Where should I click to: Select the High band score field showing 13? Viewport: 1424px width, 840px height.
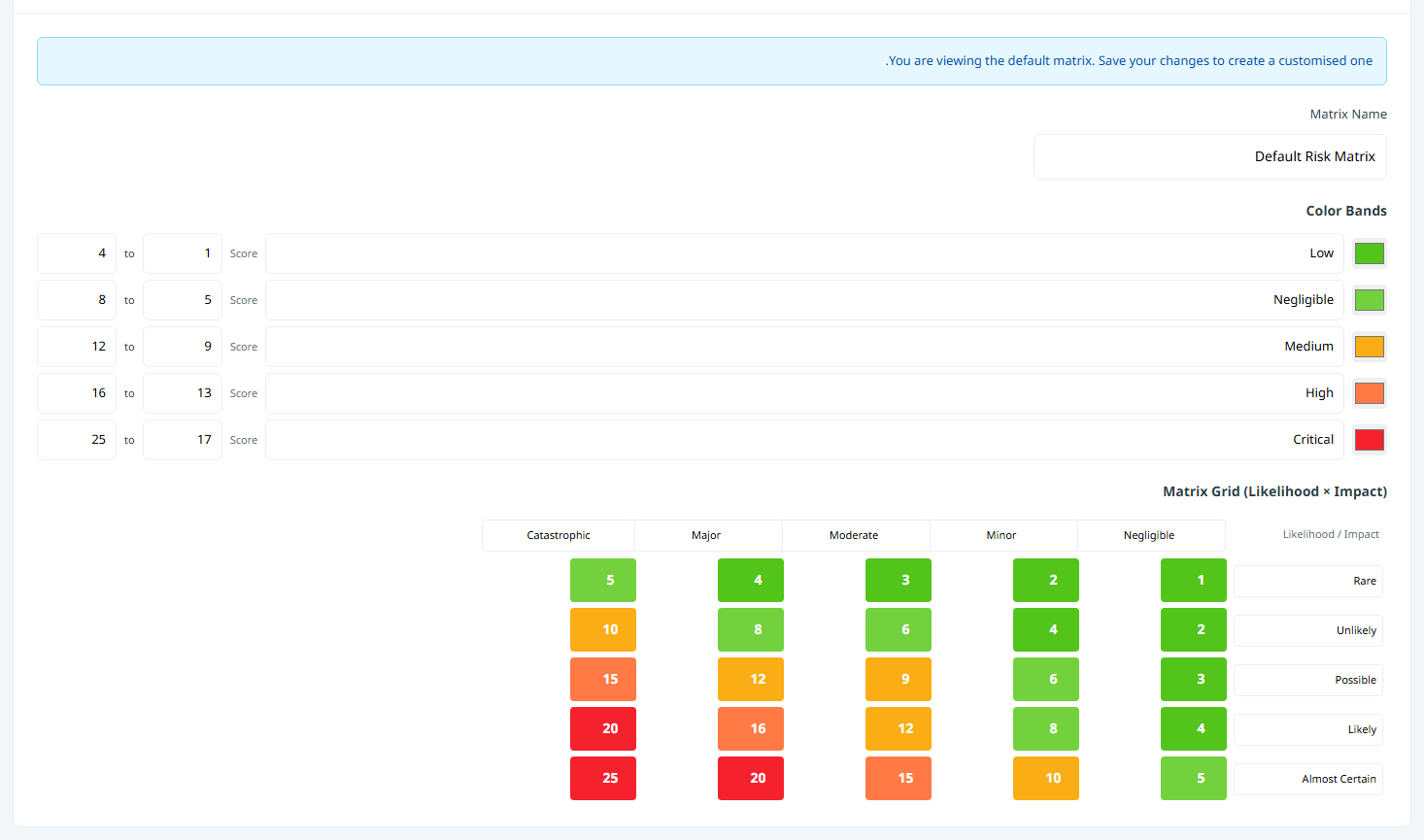click(183, 393)
